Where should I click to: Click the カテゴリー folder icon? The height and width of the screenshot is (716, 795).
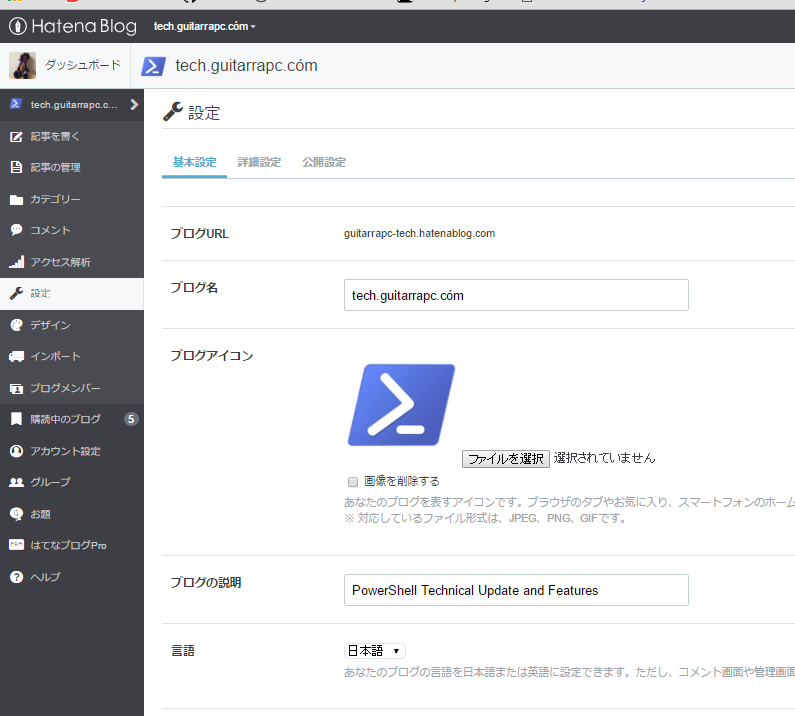tap(16, 199)
